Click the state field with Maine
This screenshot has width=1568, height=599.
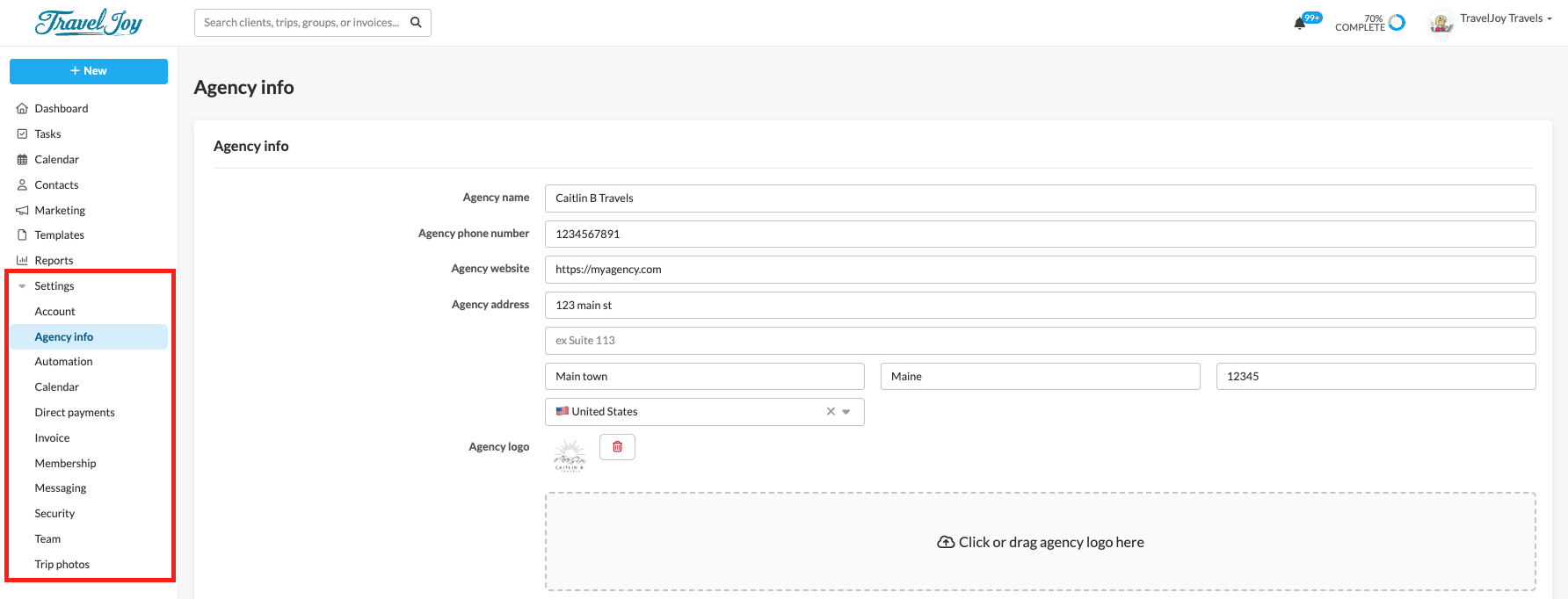click(1041, 377)
